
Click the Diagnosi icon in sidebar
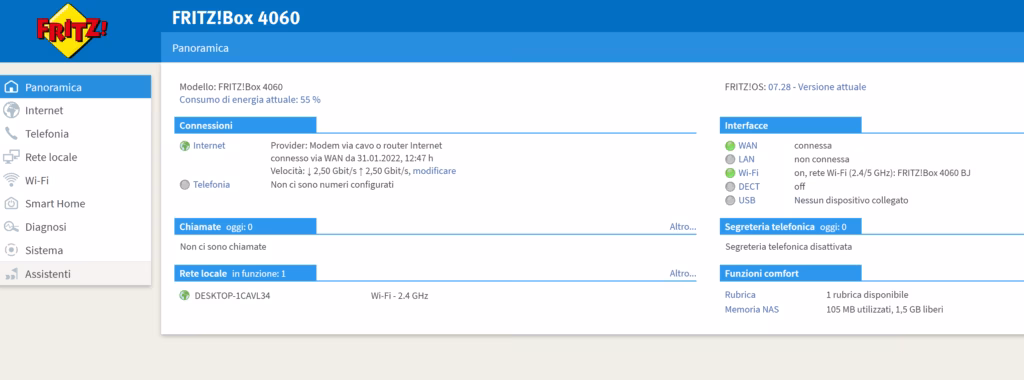[11, 227]
